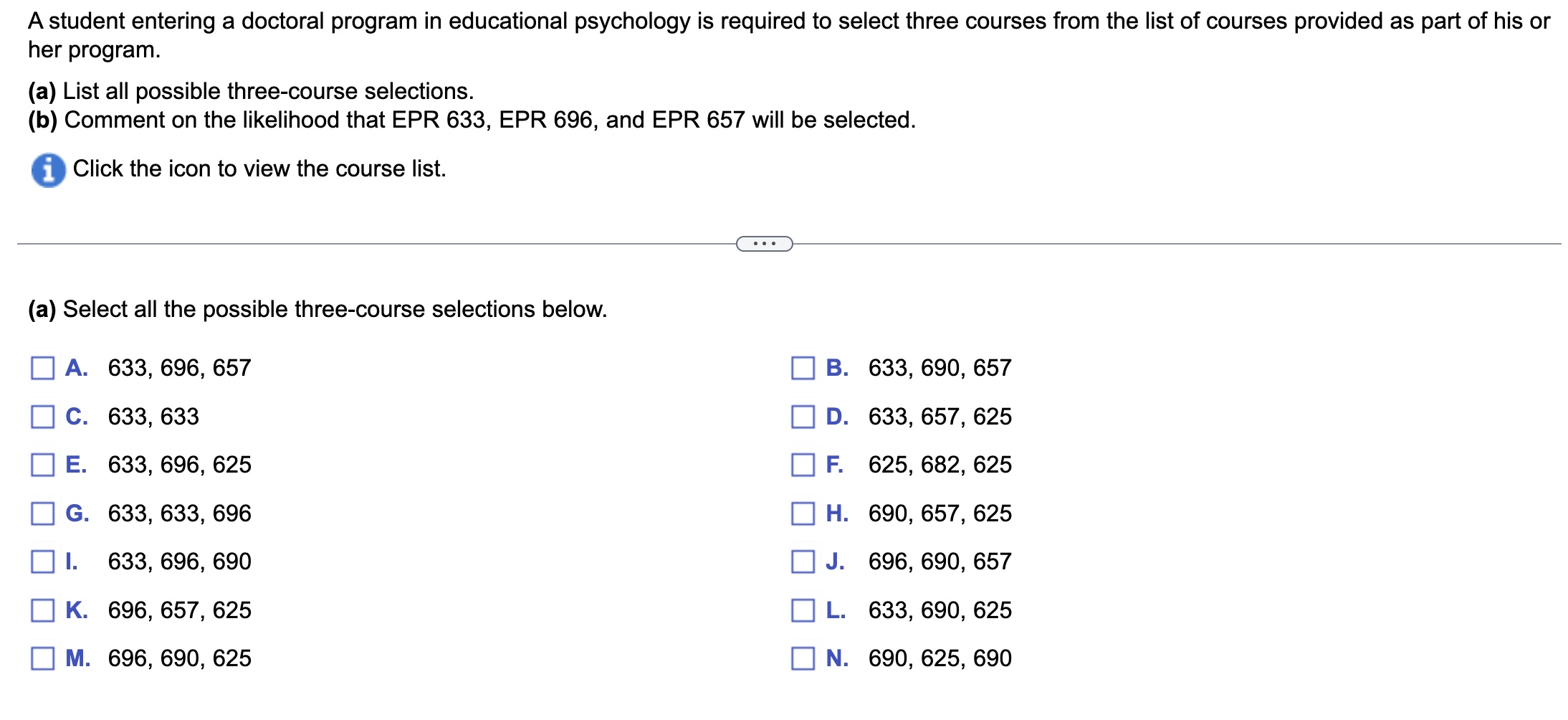Select option N: 690, 625, 690
The width and height of the screenshot is (1568, 720).
803,658
